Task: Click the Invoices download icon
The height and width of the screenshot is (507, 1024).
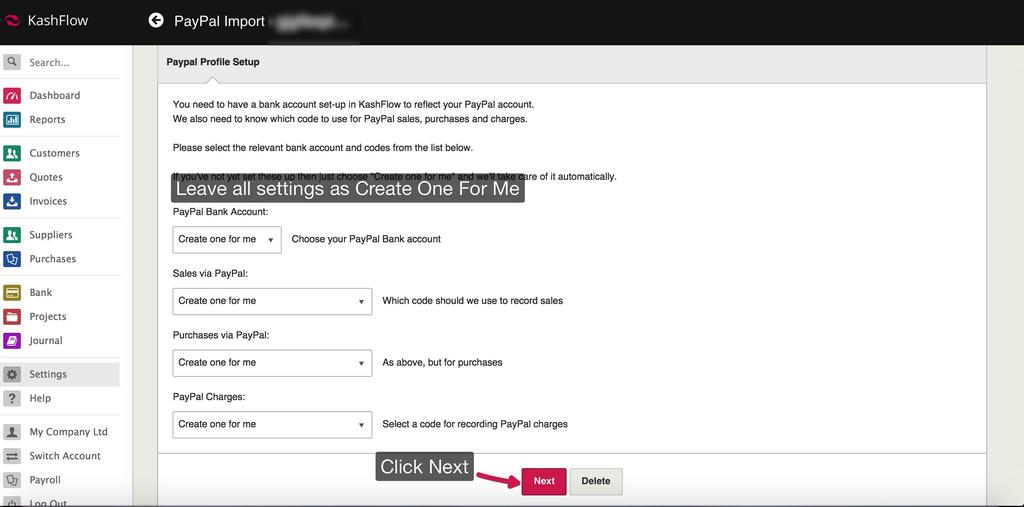Action: pos(12,201)
